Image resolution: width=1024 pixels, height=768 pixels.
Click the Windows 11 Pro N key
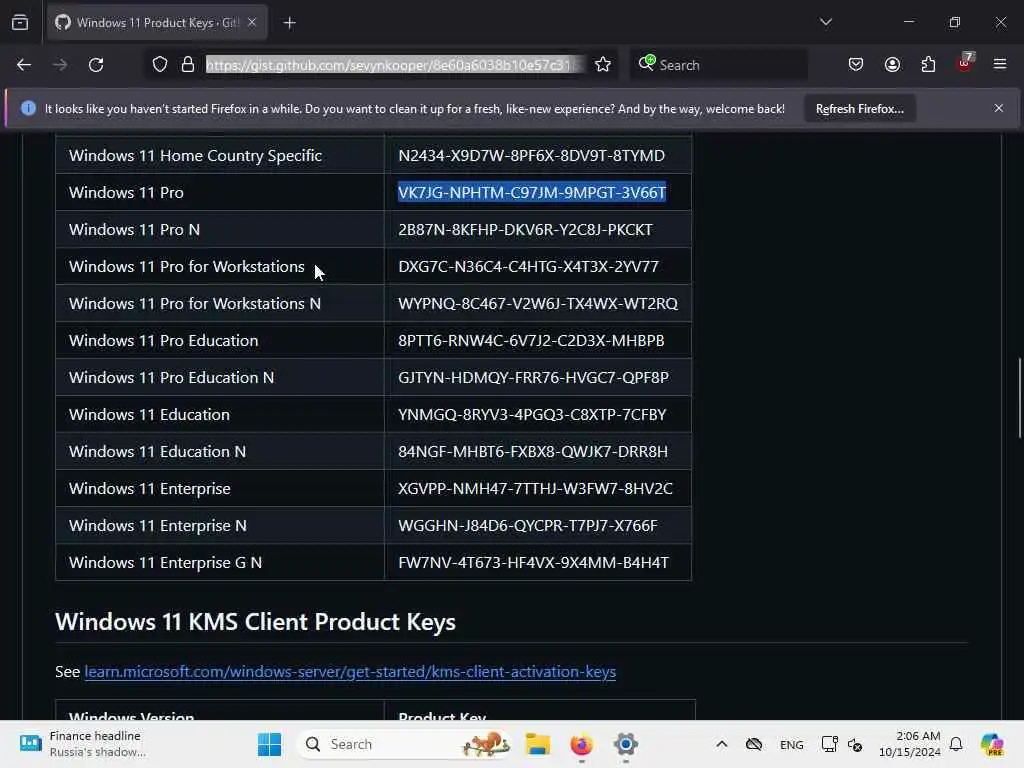(525, 230)
